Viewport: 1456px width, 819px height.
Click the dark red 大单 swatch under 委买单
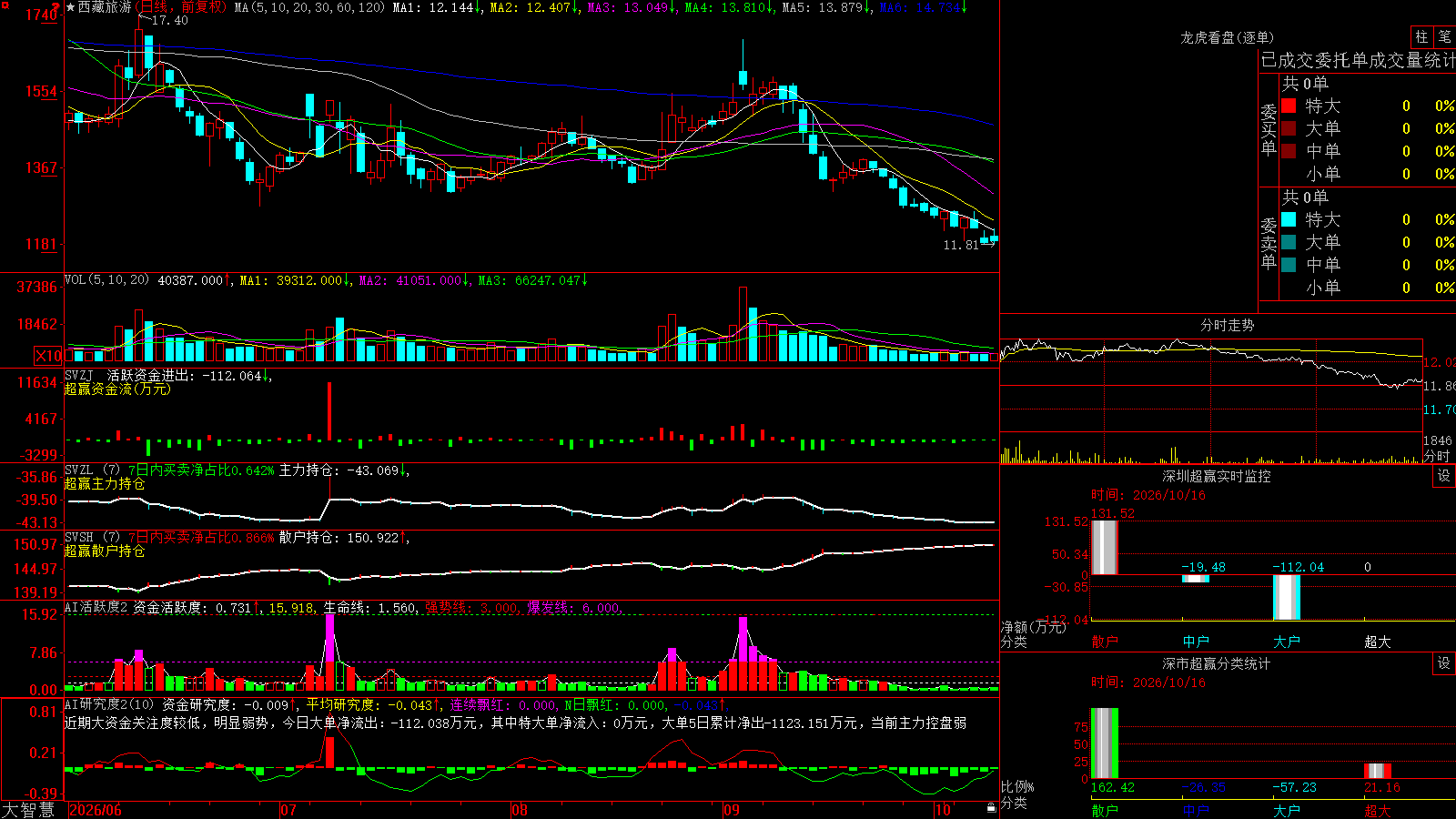[x=1289, y=128]
